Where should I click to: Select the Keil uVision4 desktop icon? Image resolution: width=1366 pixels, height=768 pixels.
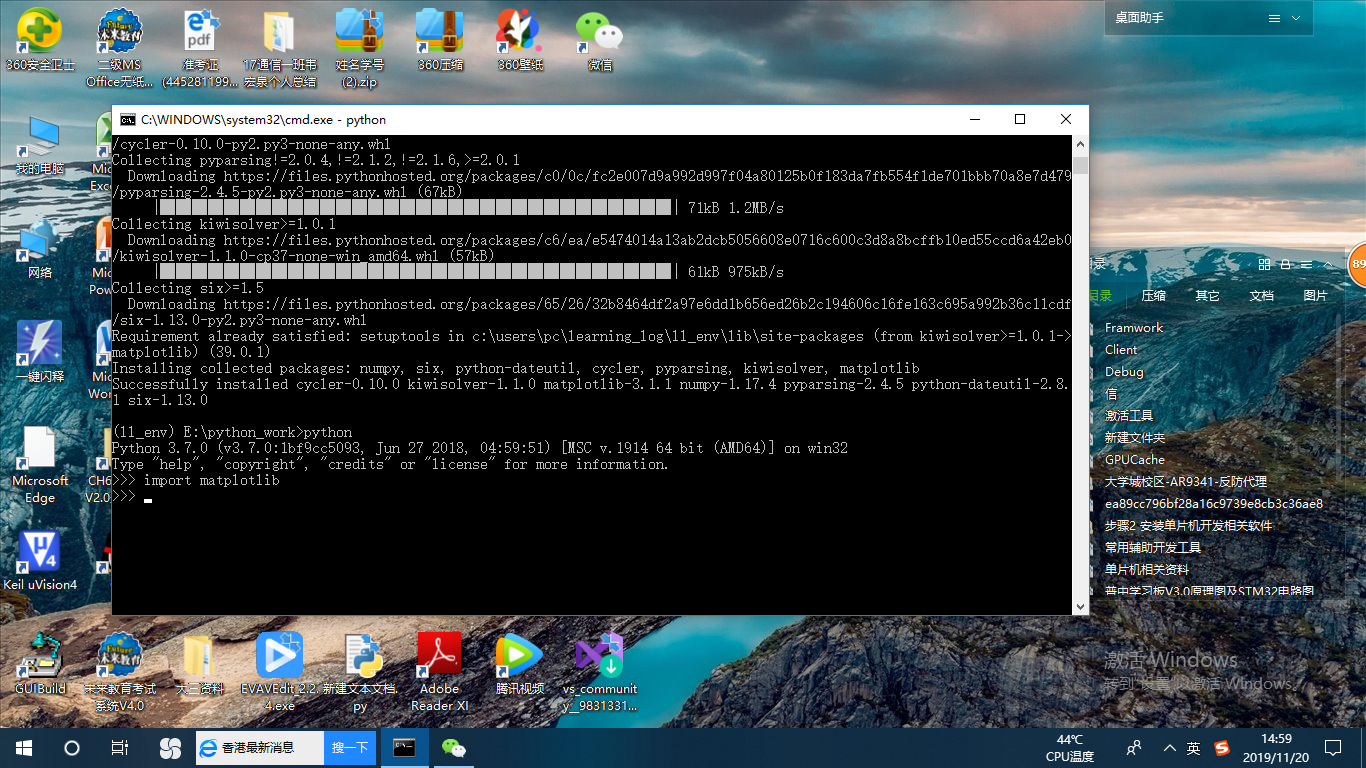(x=39, y=560)
